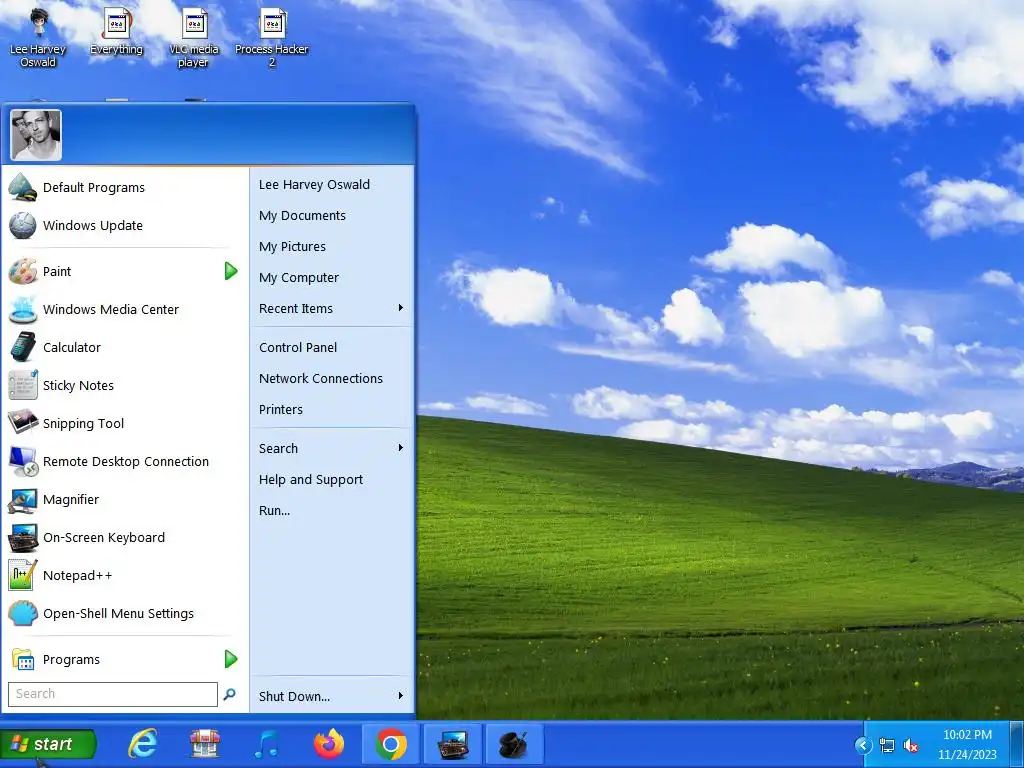1024x768 pixels.
Task: Open Remote Desktop Connection
Action: coord(124,461)
